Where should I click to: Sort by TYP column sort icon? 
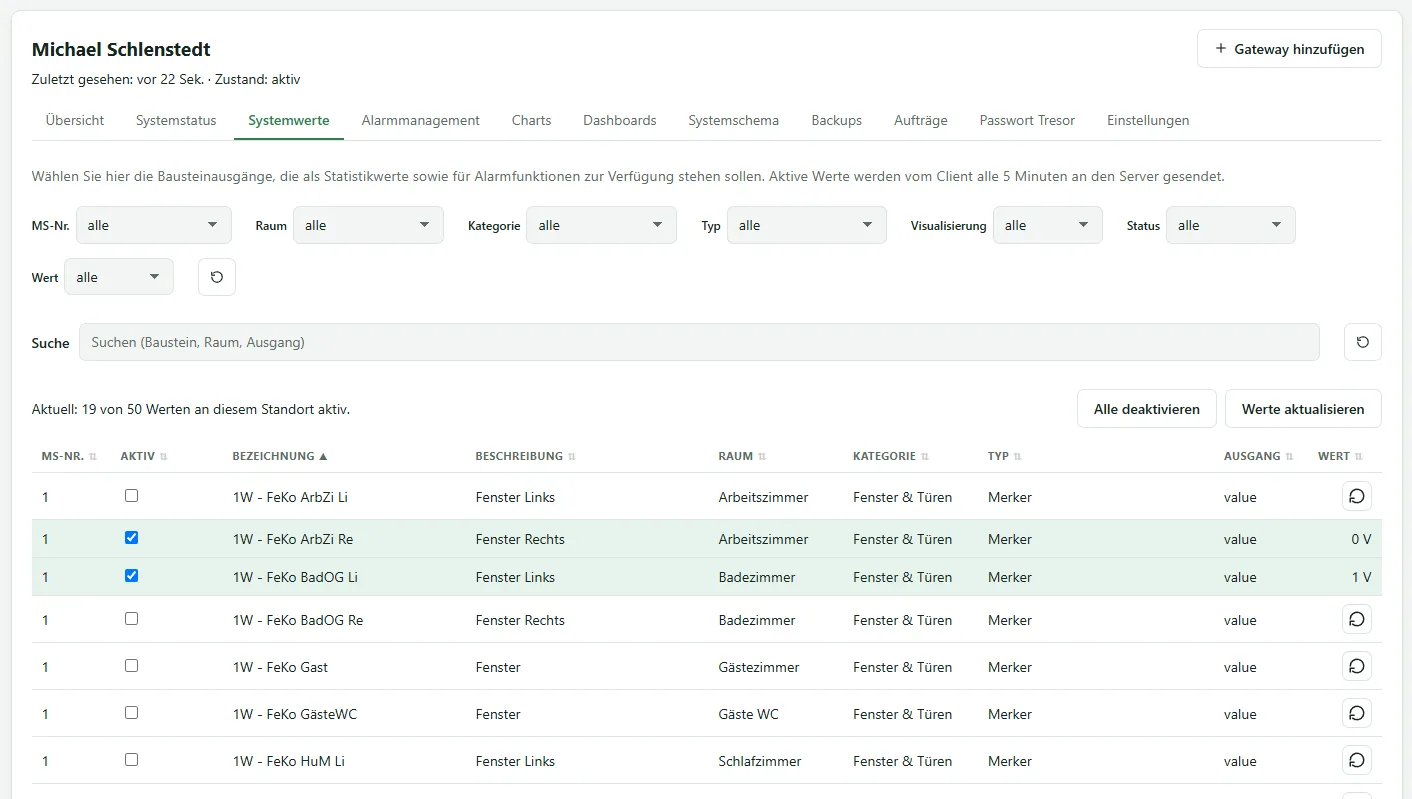pyautogui.click(x=1018, y=456)
